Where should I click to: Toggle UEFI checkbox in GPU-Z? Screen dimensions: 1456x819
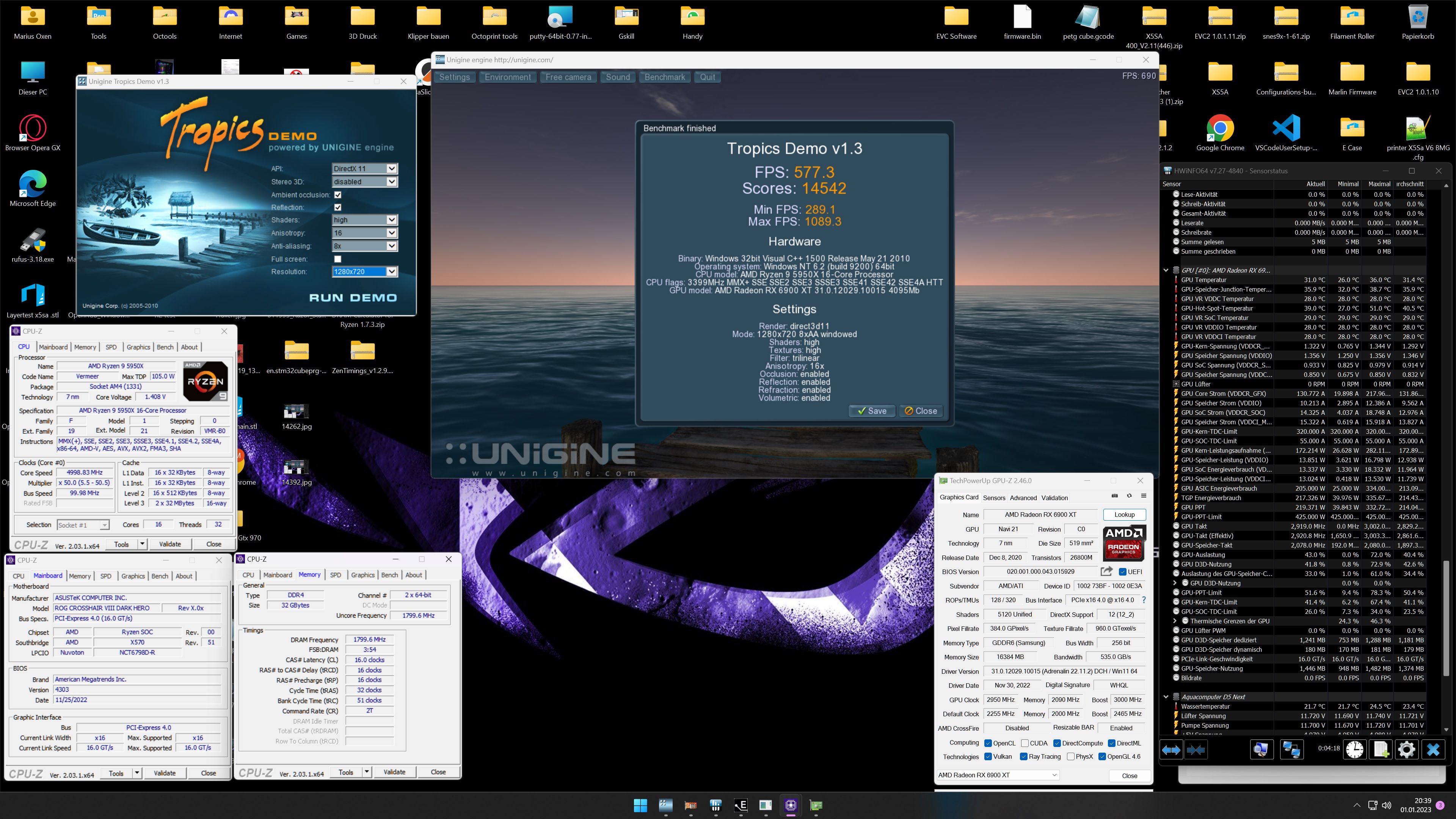point(1122,571)
